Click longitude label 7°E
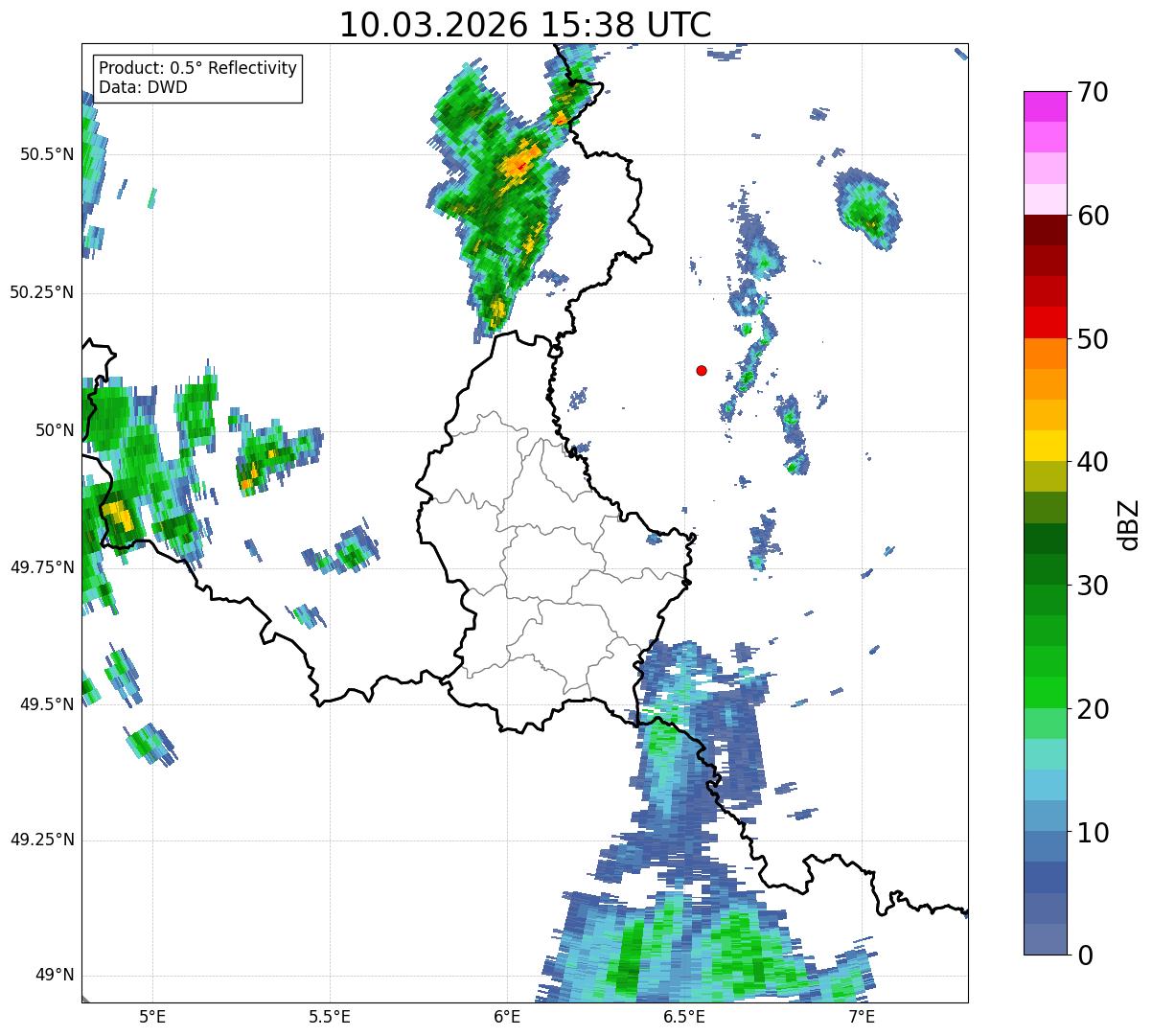The height and width of the screenshot is (1036, 1152). point(862,1016)
